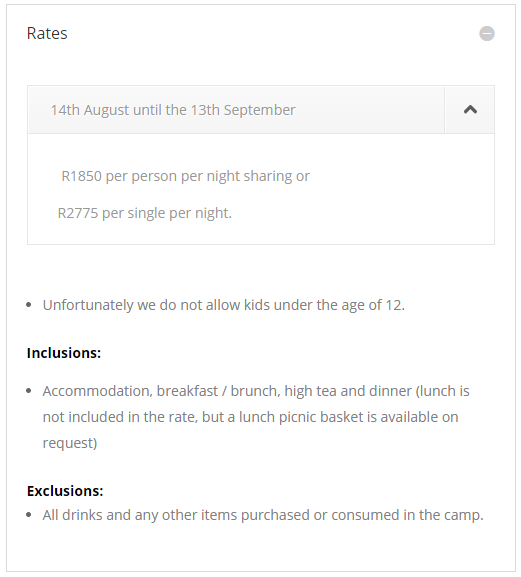Image resolution: width=521 pixels, height=577 pixels.
Task: Collapse the Rates section with minus icon
Action: click(x=486, y=33)
